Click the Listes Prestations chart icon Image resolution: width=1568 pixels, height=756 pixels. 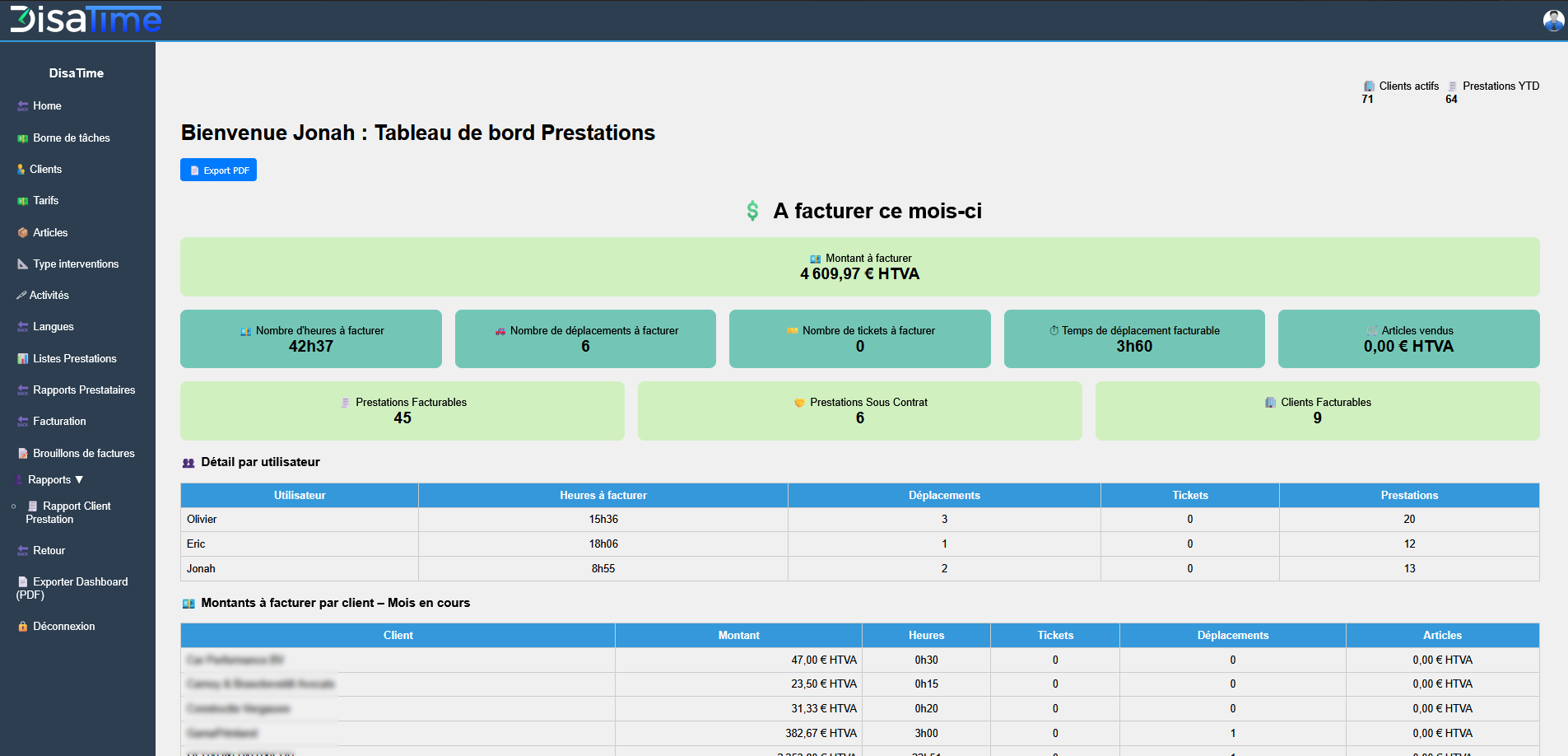[23, 359]
